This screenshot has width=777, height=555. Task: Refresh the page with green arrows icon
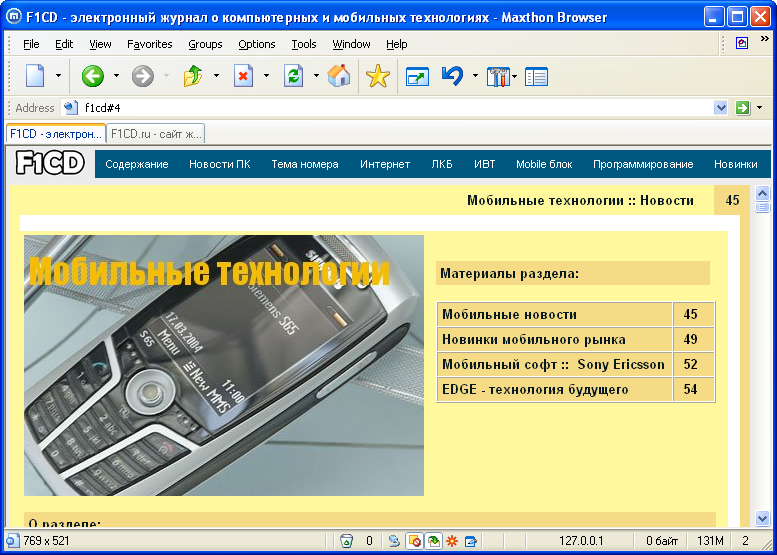click(293, 76)
